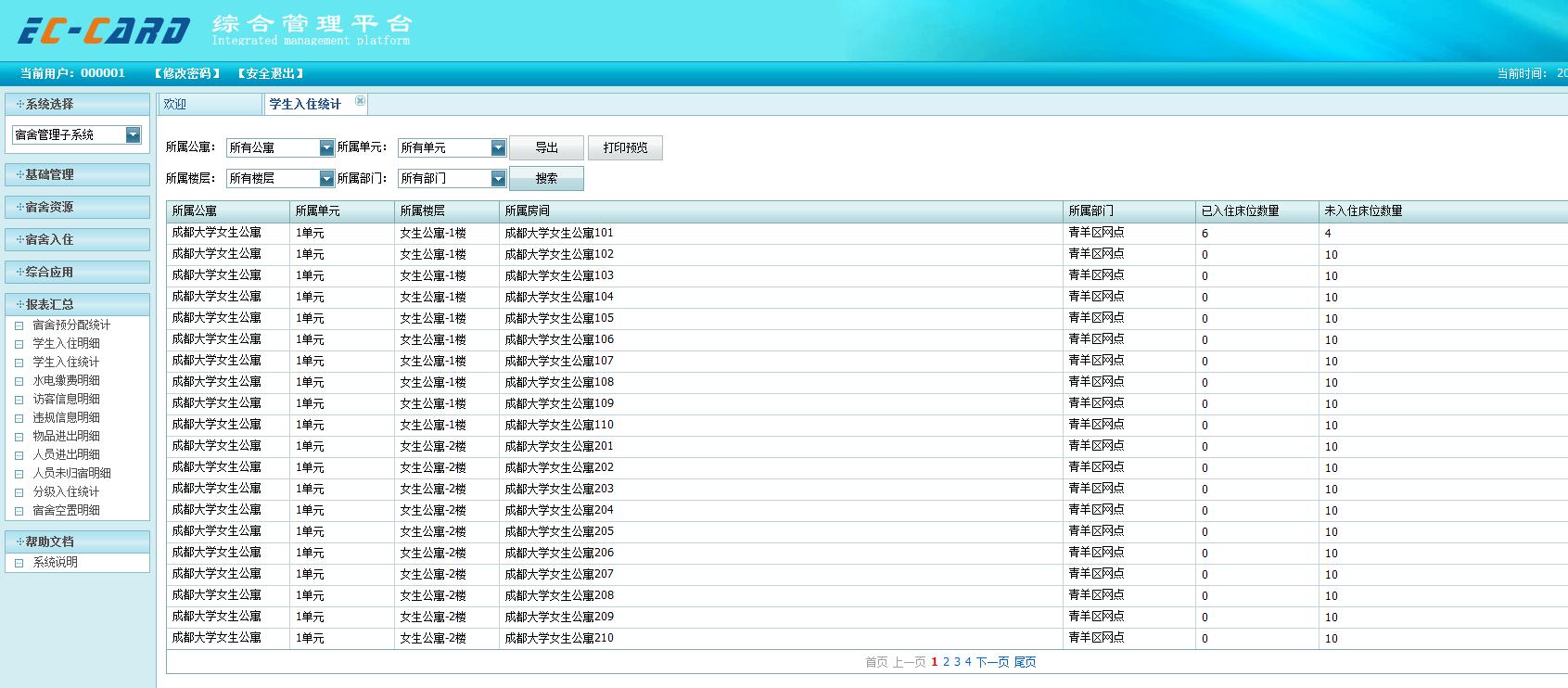Click the 搜索 search button
This screenshot has height=688, width=1568.
546,179
